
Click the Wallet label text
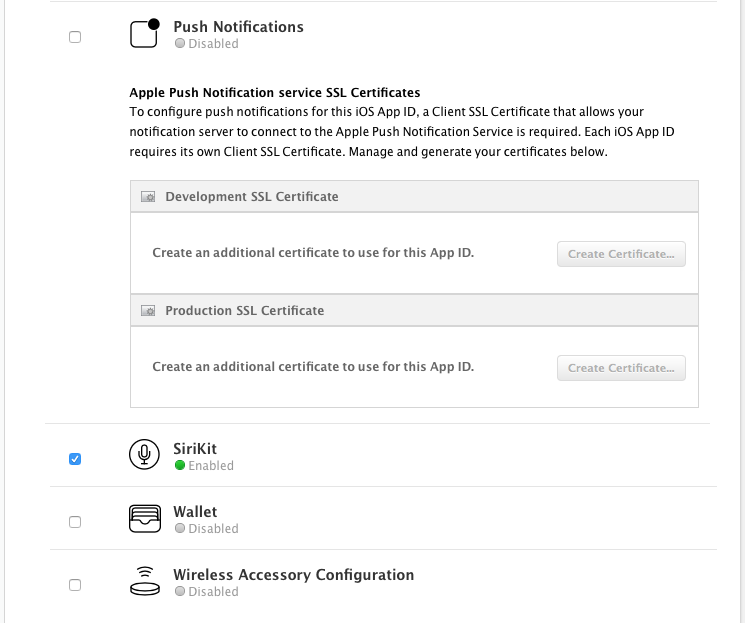(x=195, y=512)
